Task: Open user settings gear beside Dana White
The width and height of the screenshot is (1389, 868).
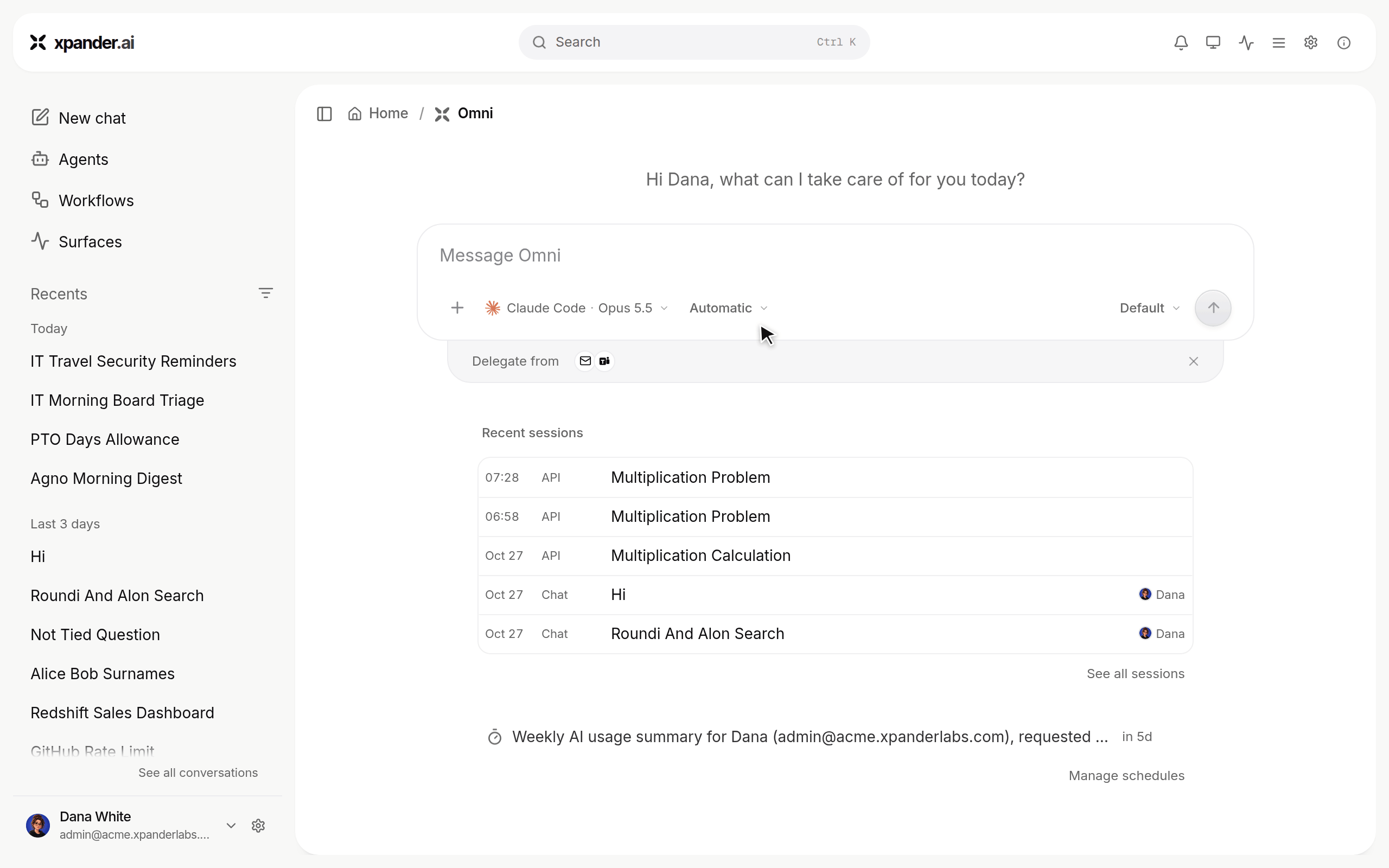Action: pos(258,826)
